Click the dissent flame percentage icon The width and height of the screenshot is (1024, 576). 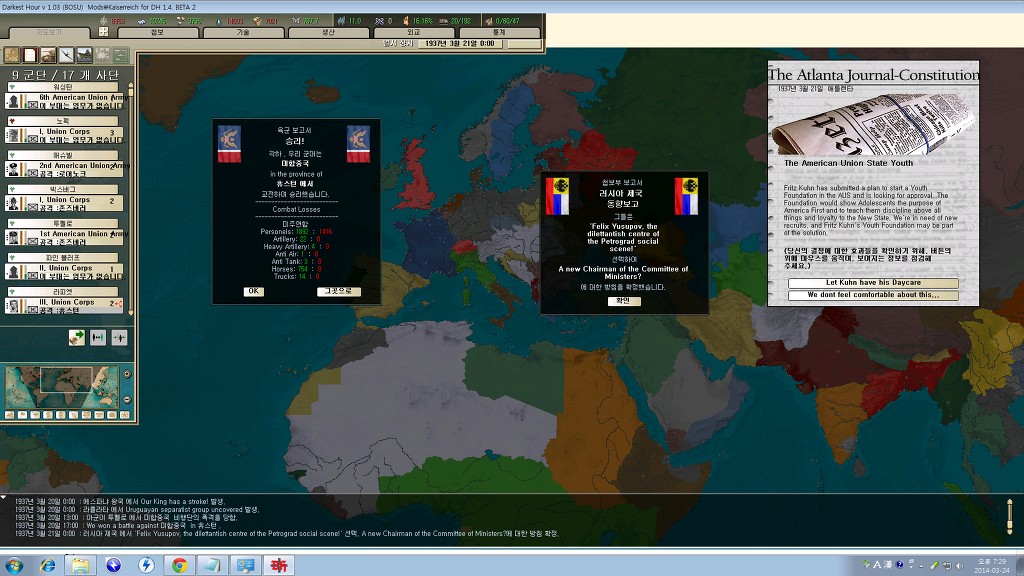click(406, 21)
